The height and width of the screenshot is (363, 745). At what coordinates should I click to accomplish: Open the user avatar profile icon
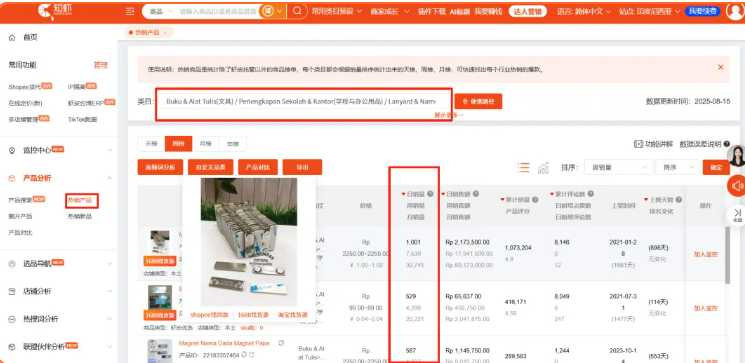[735, 11]
